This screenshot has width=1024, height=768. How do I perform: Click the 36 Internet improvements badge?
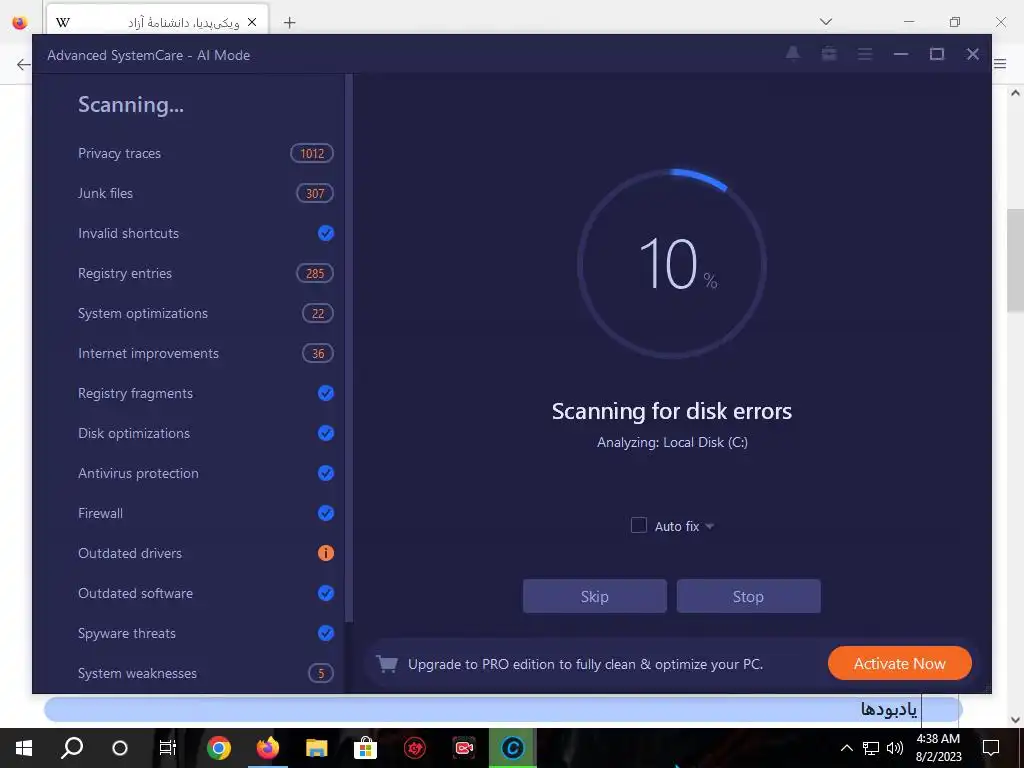click(x=318, y=353)
